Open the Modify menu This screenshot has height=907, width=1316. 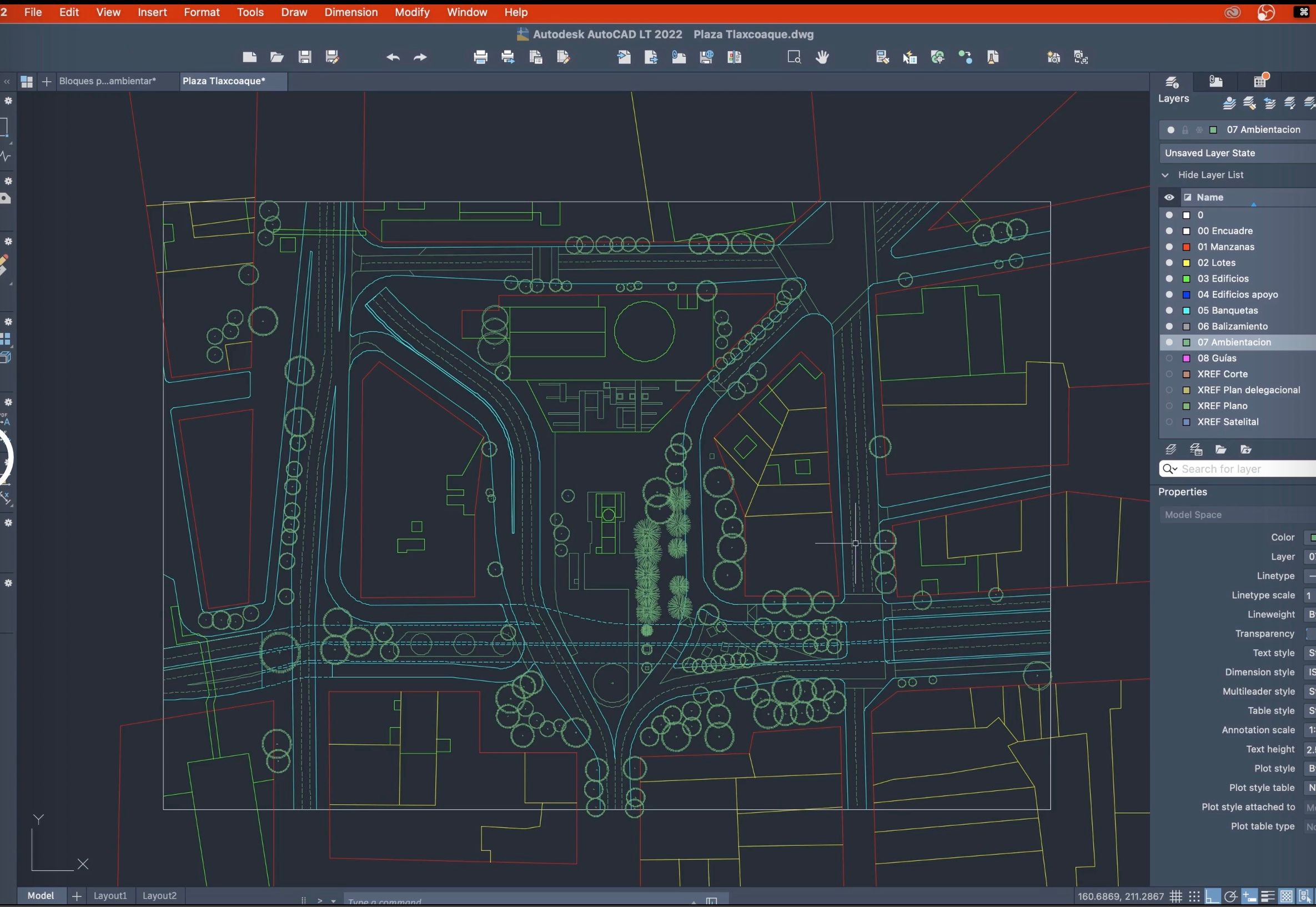click(x=412, y=12)
